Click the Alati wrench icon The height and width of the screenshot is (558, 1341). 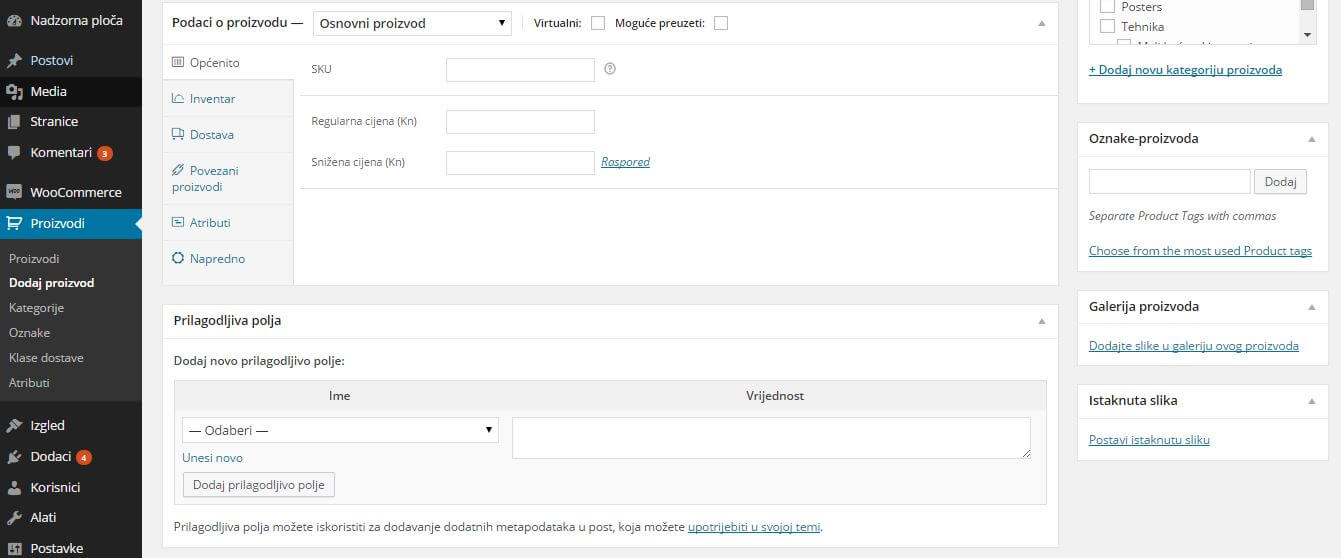click(14, 518)
